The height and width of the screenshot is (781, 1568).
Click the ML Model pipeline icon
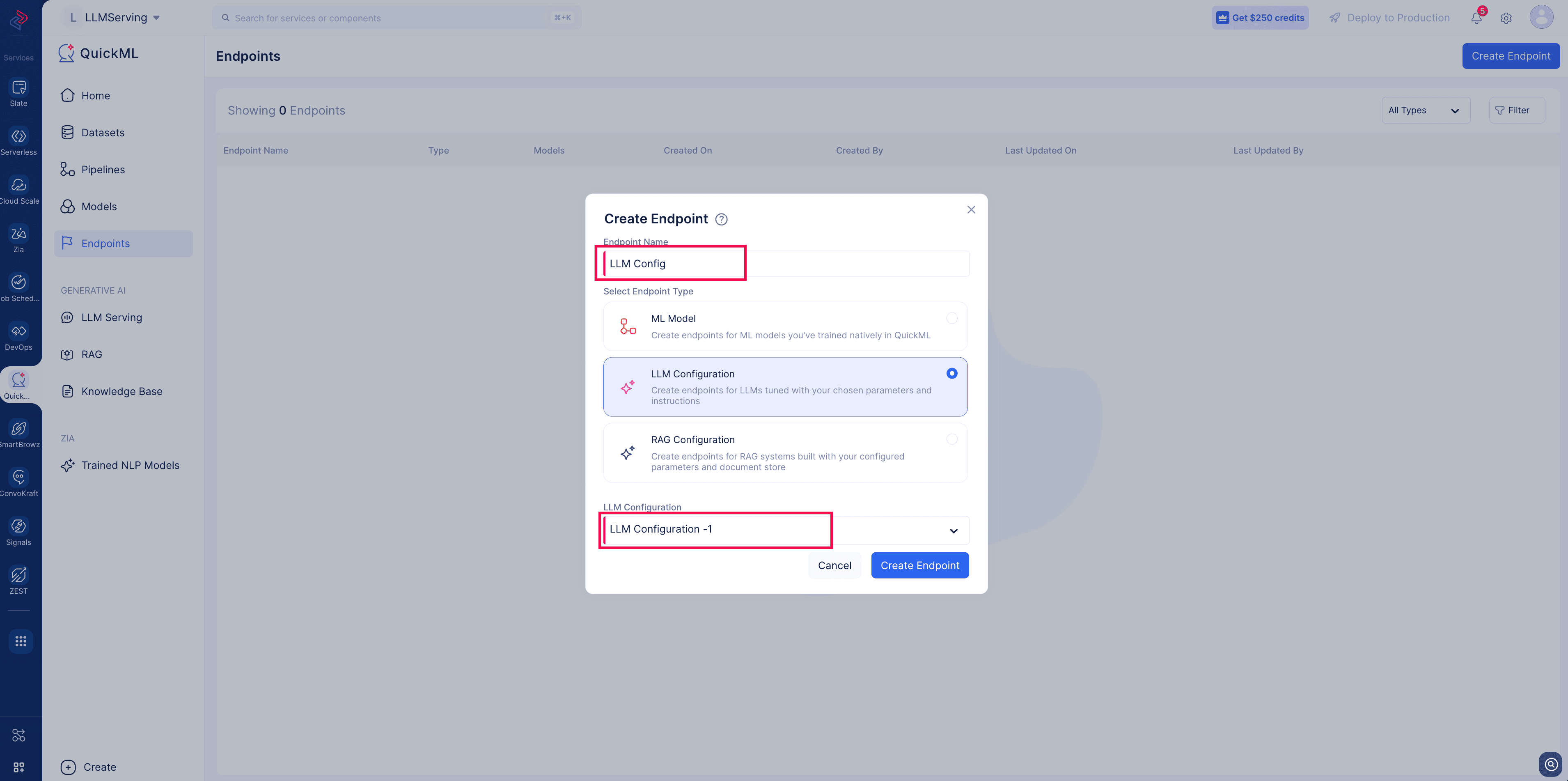(628, 326)
